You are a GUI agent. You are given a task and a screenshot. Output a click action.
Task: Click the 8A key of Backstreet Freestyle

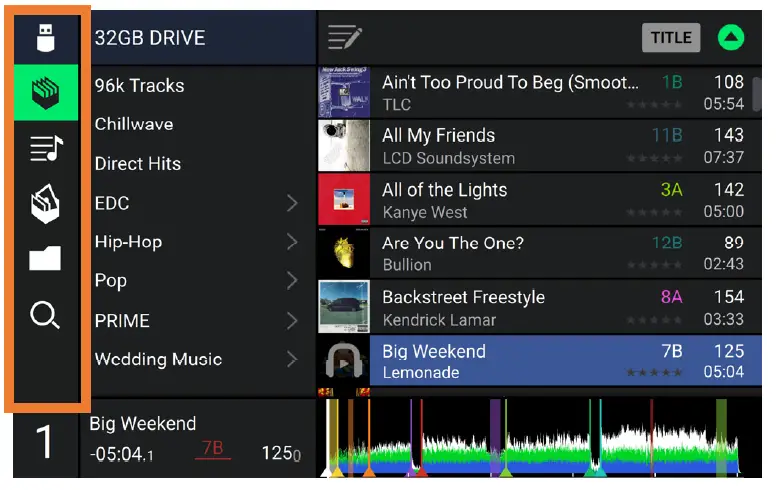pos(672,297)
